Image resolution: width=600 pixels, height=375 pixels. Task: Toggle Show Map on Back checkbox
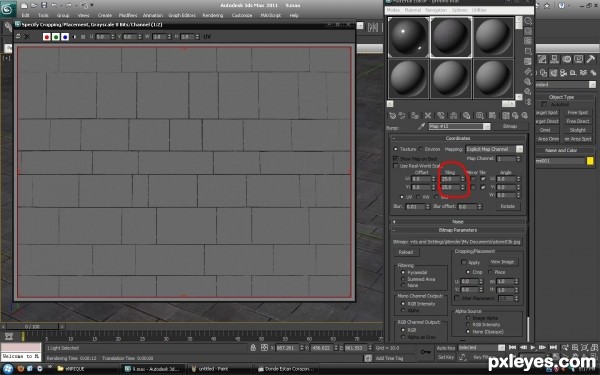tap(395, 158)
